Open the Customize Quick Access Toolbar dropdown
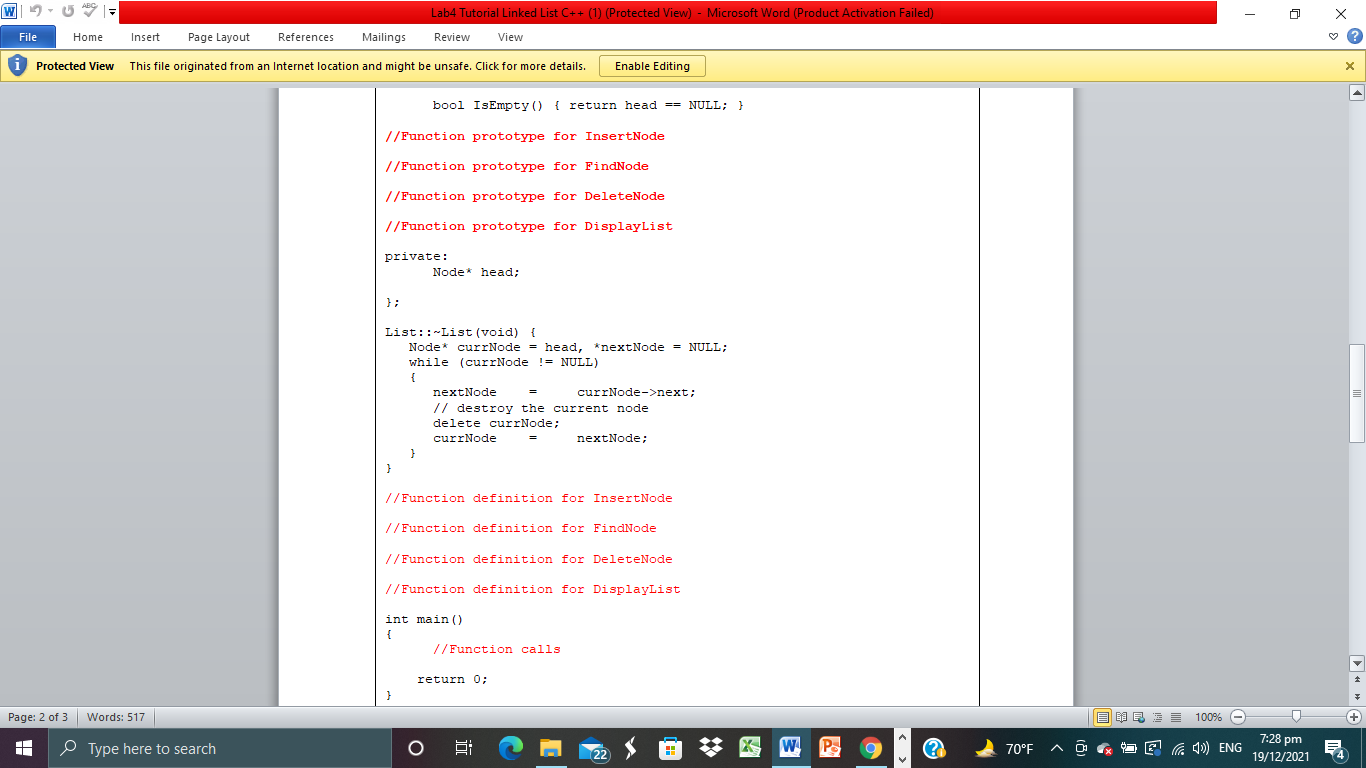The width and height of the screenshot is (1366, 768). click(x=110, y=12)
